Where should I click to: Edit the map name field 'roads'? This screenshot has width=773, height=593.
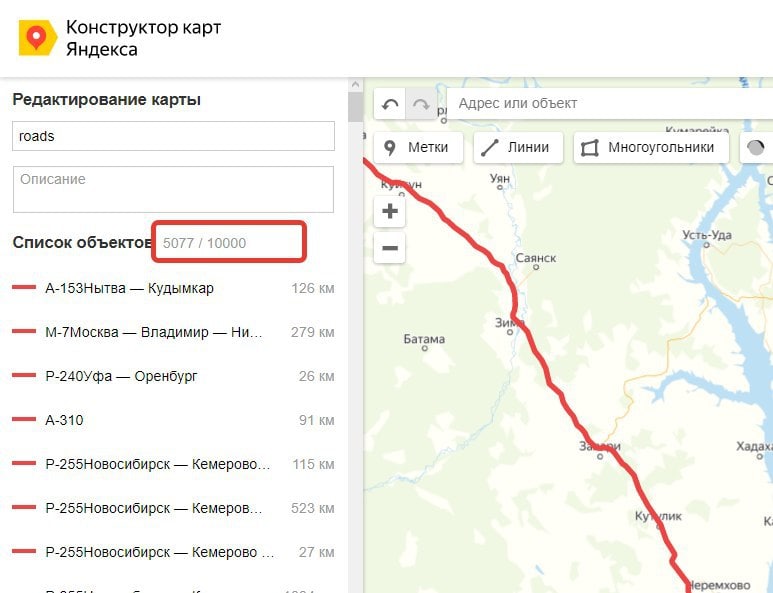[174, 136]
